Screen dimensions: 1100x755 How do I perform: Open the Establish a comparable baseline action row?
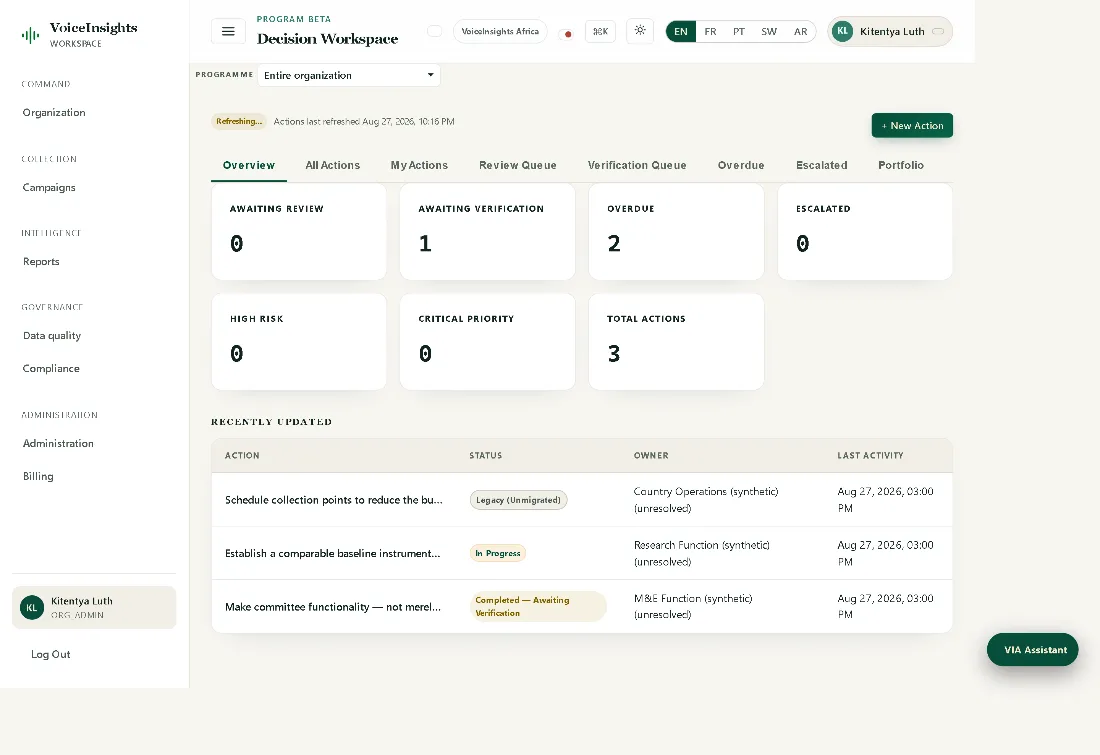click(x=582, y=553)
